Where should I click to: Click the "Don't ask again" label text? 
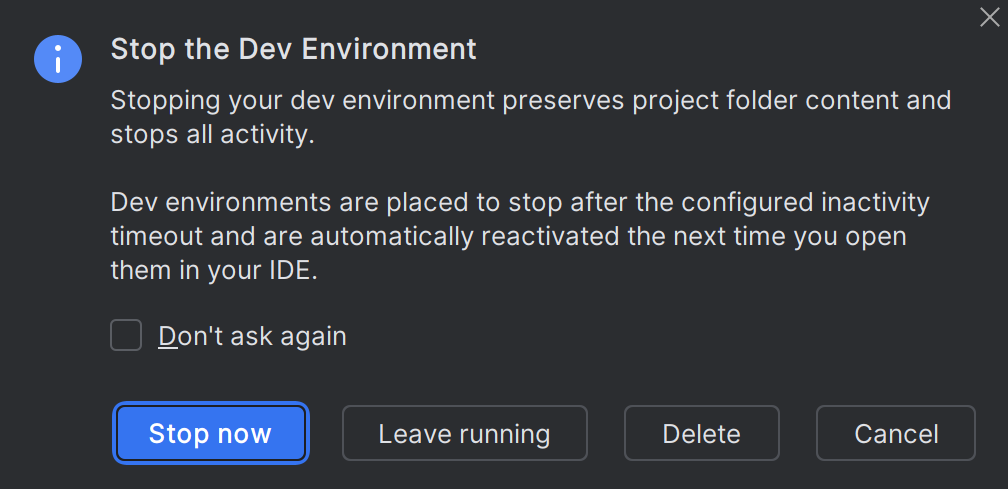tap(252, 336)
